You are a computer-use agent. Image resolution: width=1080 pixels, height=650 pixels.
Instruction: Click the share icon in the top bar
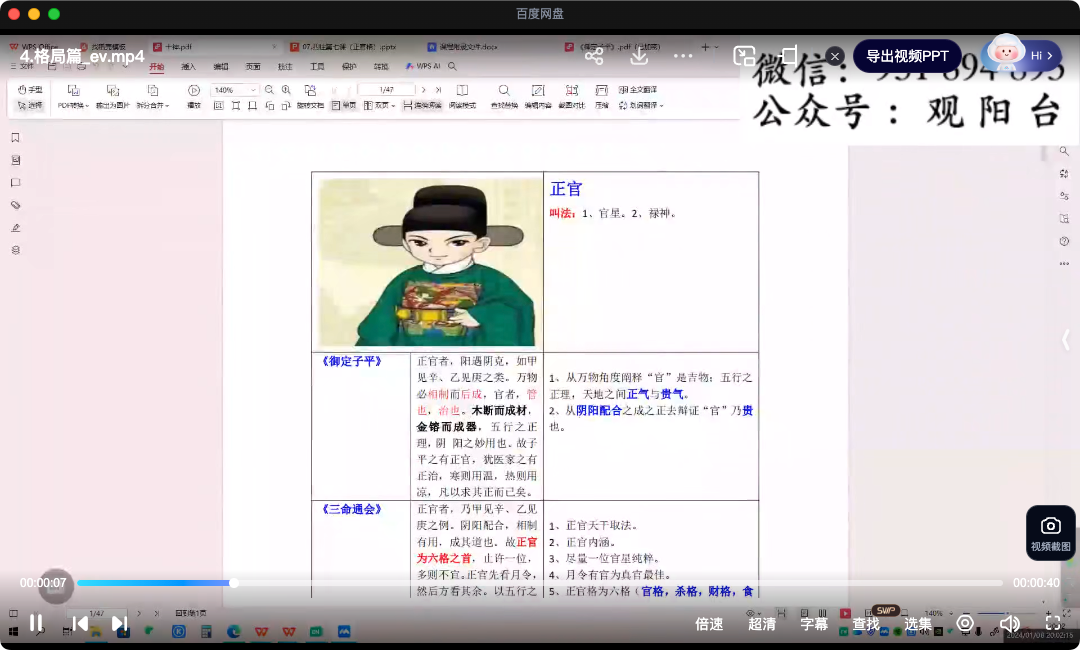(594, 56)
